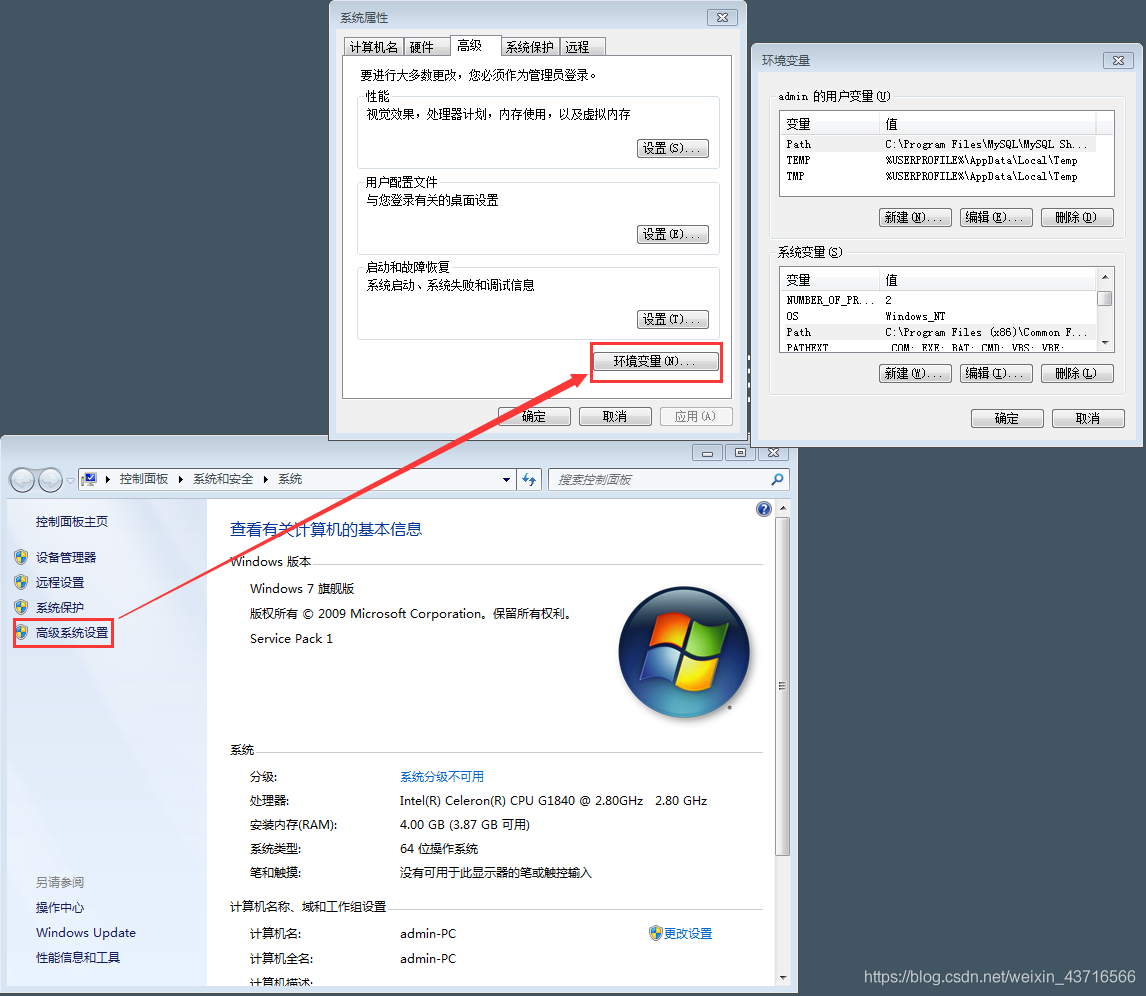Expand the breadcrumb arrow after 系统和安全
The height and width of the screenshot is (996, 1146).
(x=265, y=479)
